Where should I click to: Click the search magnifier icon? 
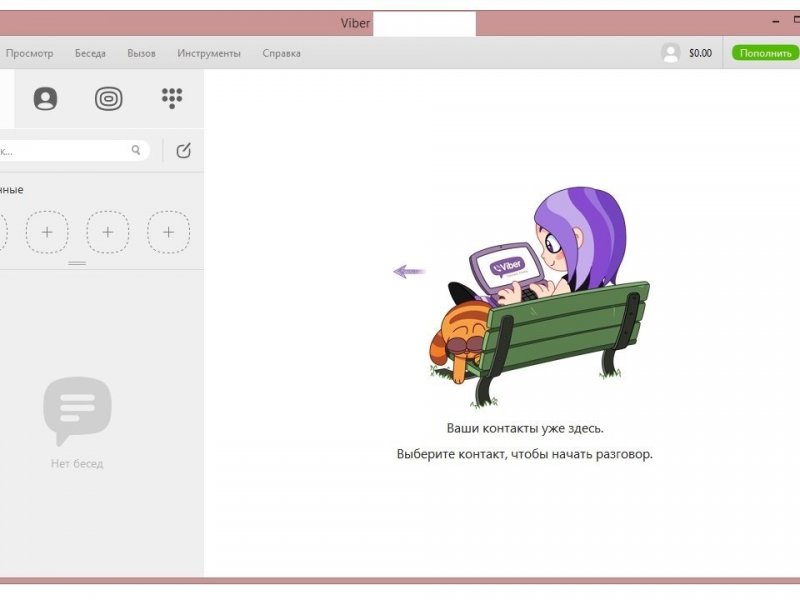(x=136, y=150)
